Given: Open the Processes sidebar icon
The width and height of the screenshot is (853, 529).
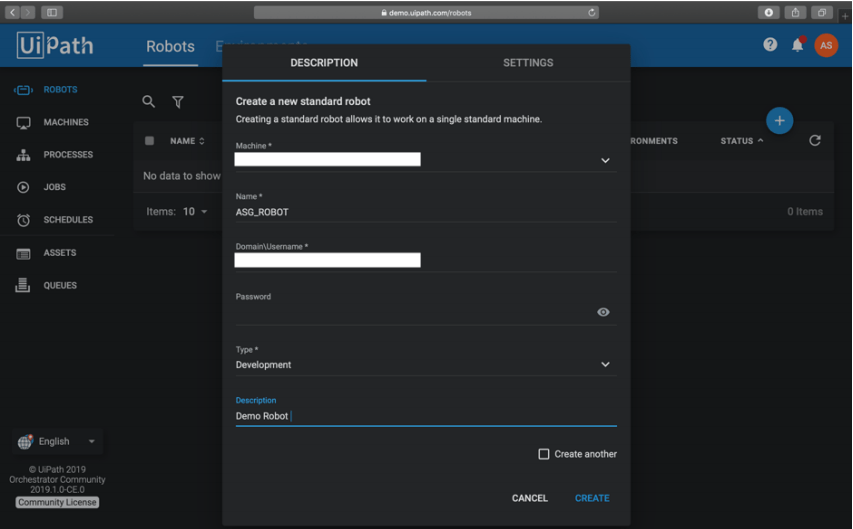Looking at the screenshot, I should pyautogui.click(x=23, y=156).
